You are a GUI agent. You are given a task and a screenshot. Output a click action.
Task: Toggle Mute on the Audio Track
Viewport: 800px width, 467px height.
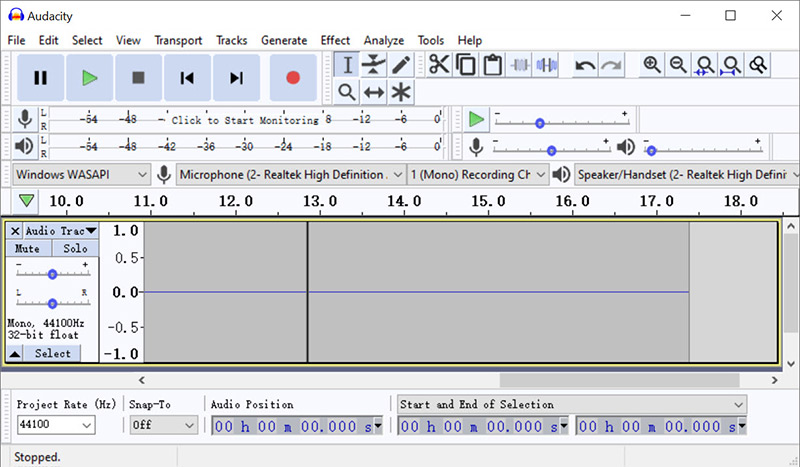[x=28, y=249]
